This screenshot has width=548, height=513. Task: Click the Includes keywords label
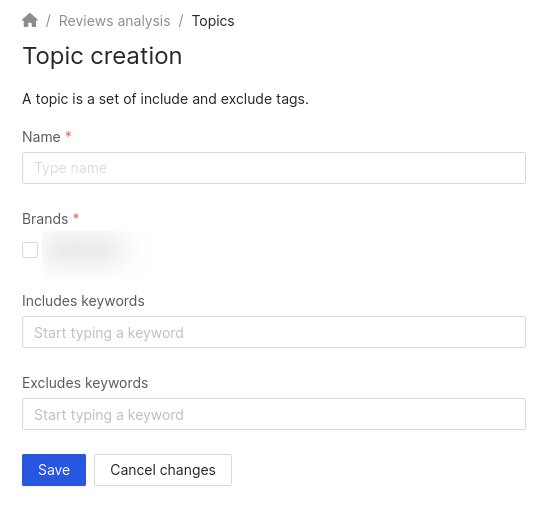(83, 301)
